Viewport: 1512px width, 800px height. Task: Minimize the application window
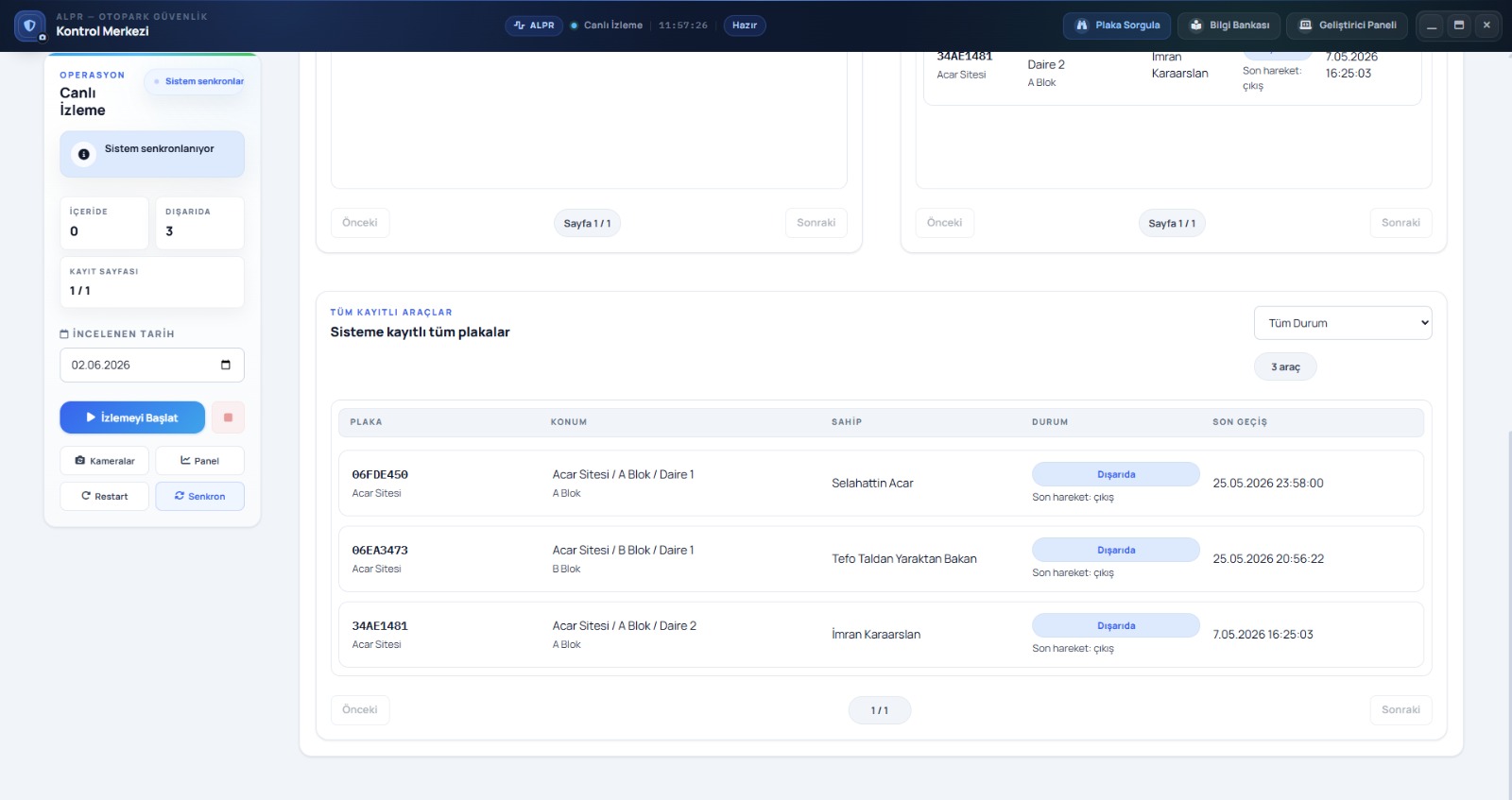1432,26
